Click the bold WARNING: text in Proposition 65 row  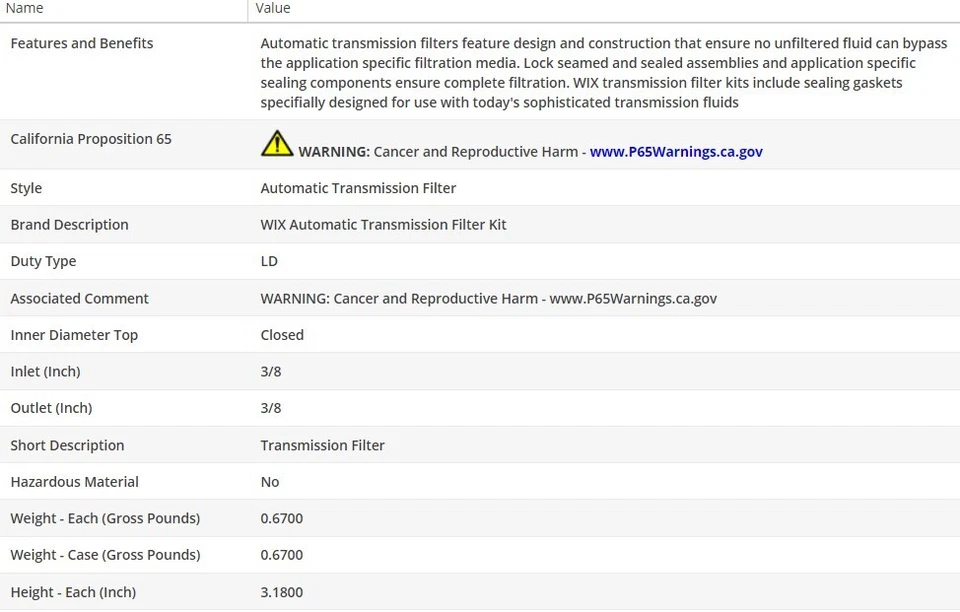click(334, 152)
